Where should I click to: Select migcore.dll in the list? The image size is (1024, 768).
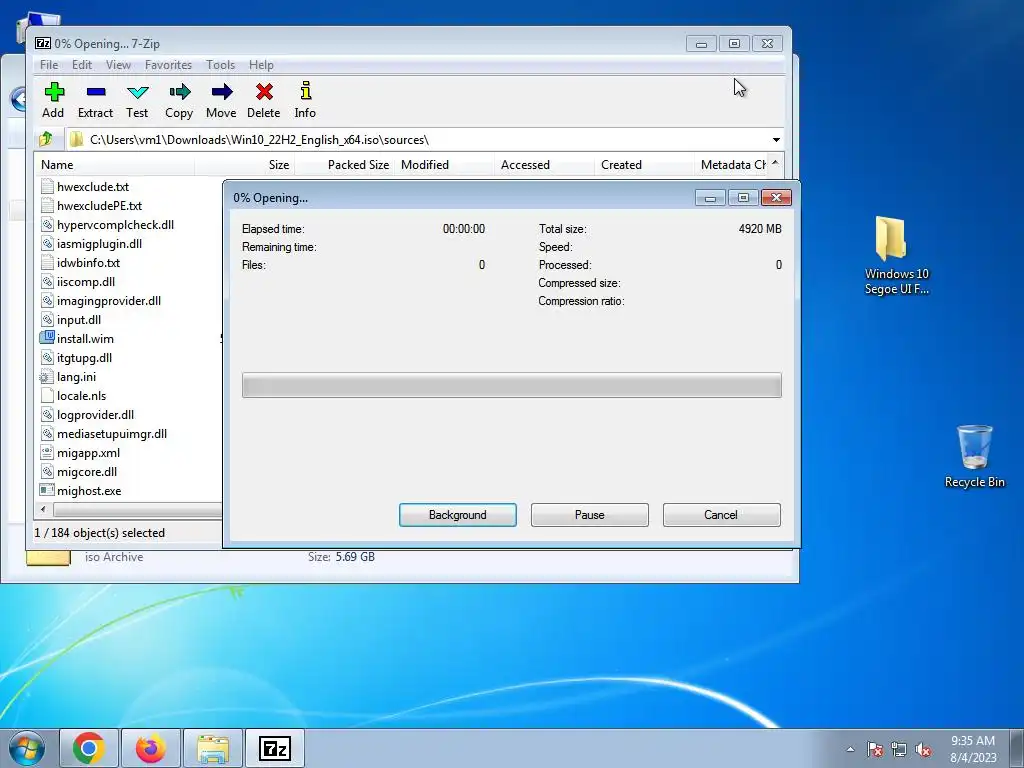87,472
